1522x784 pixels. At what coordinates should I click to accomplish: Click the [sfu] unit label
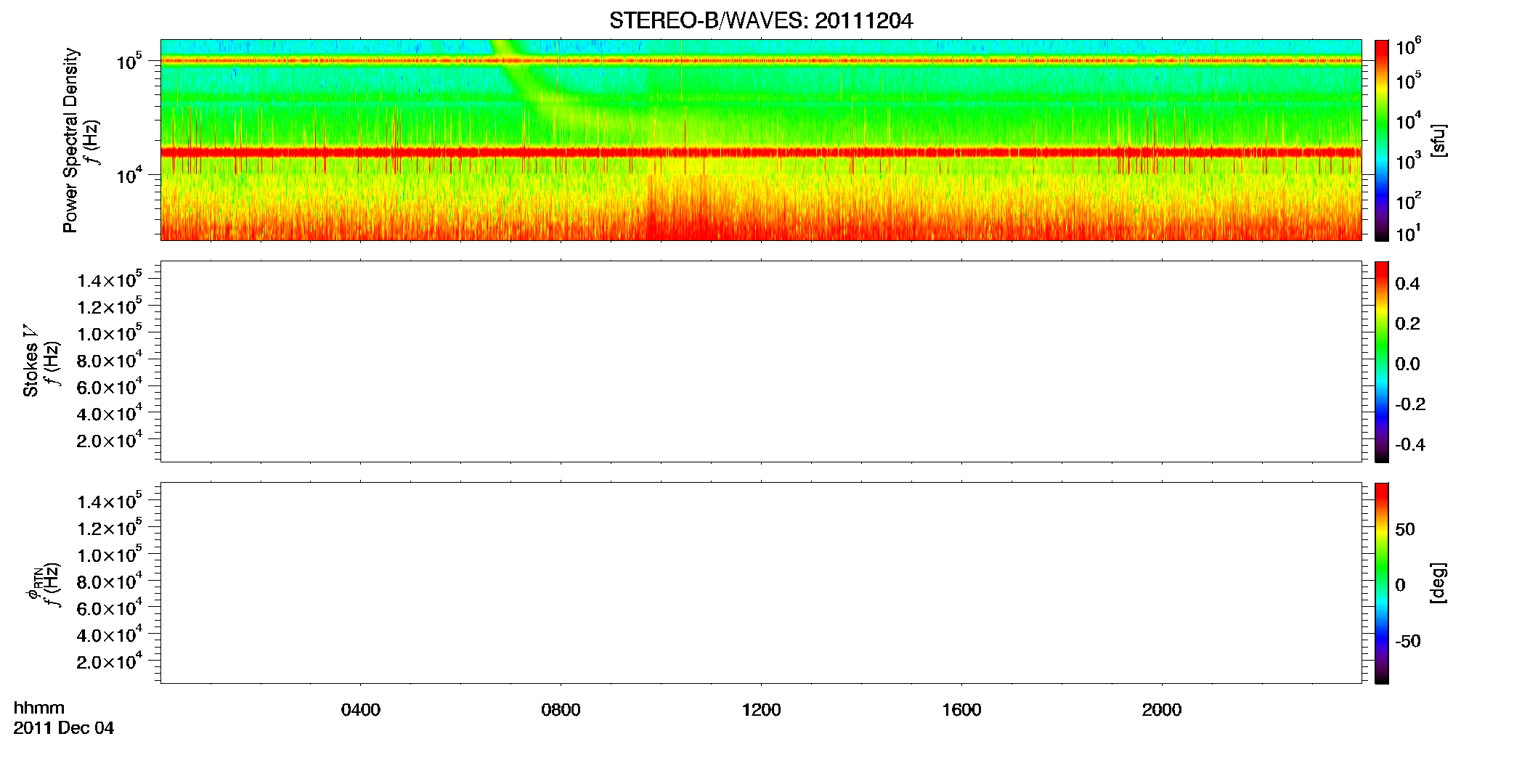(1438, 140)
